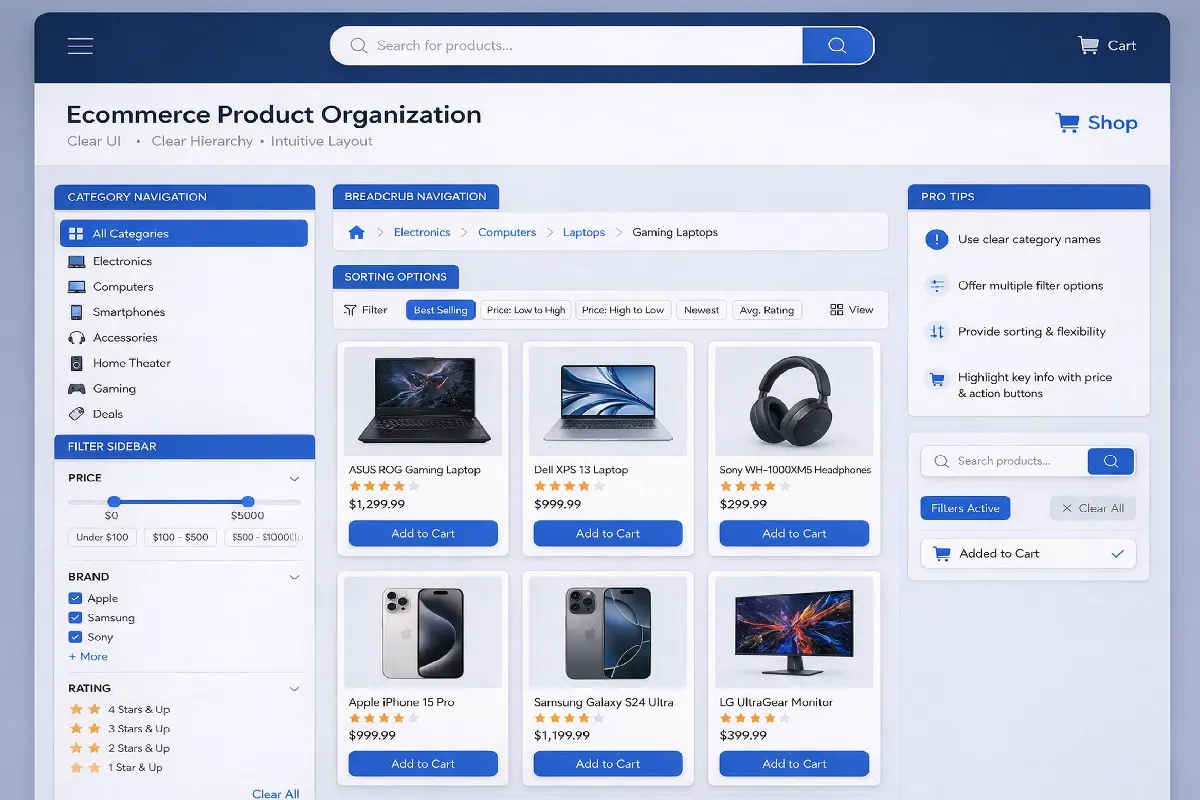Open LG UltraGear Monitor thumbnail
The image size is (1200, 800).
pyautogui.click(x=794, y=632)
